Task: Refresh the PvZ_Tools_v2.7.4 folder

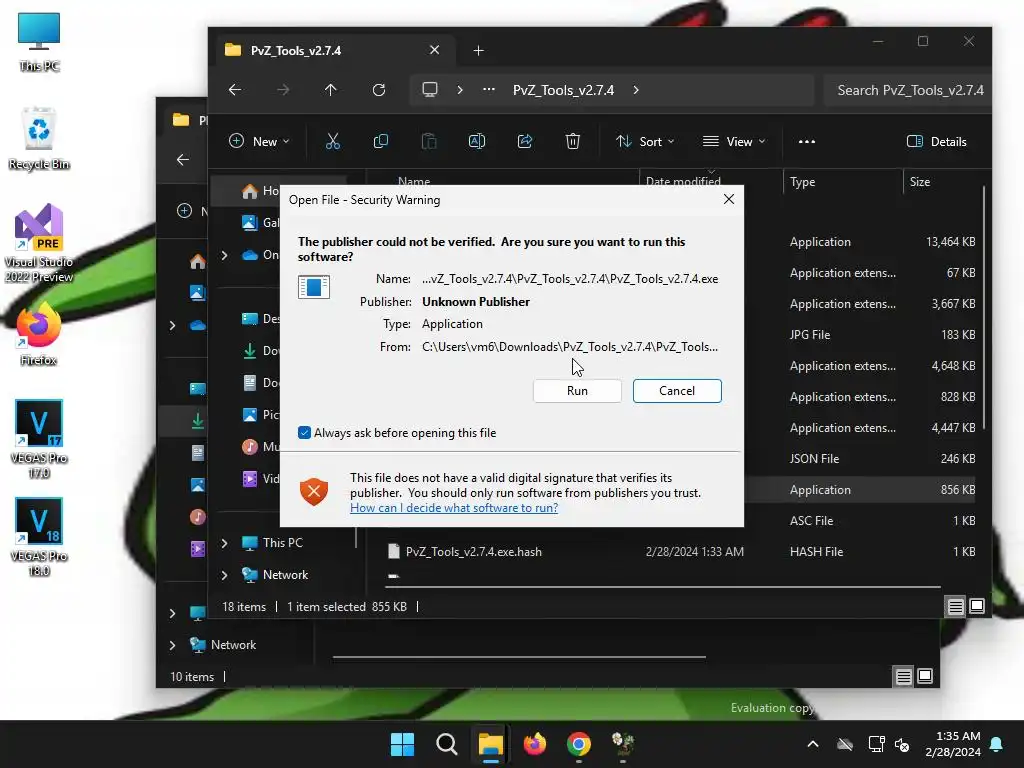Action: (379, 89)
